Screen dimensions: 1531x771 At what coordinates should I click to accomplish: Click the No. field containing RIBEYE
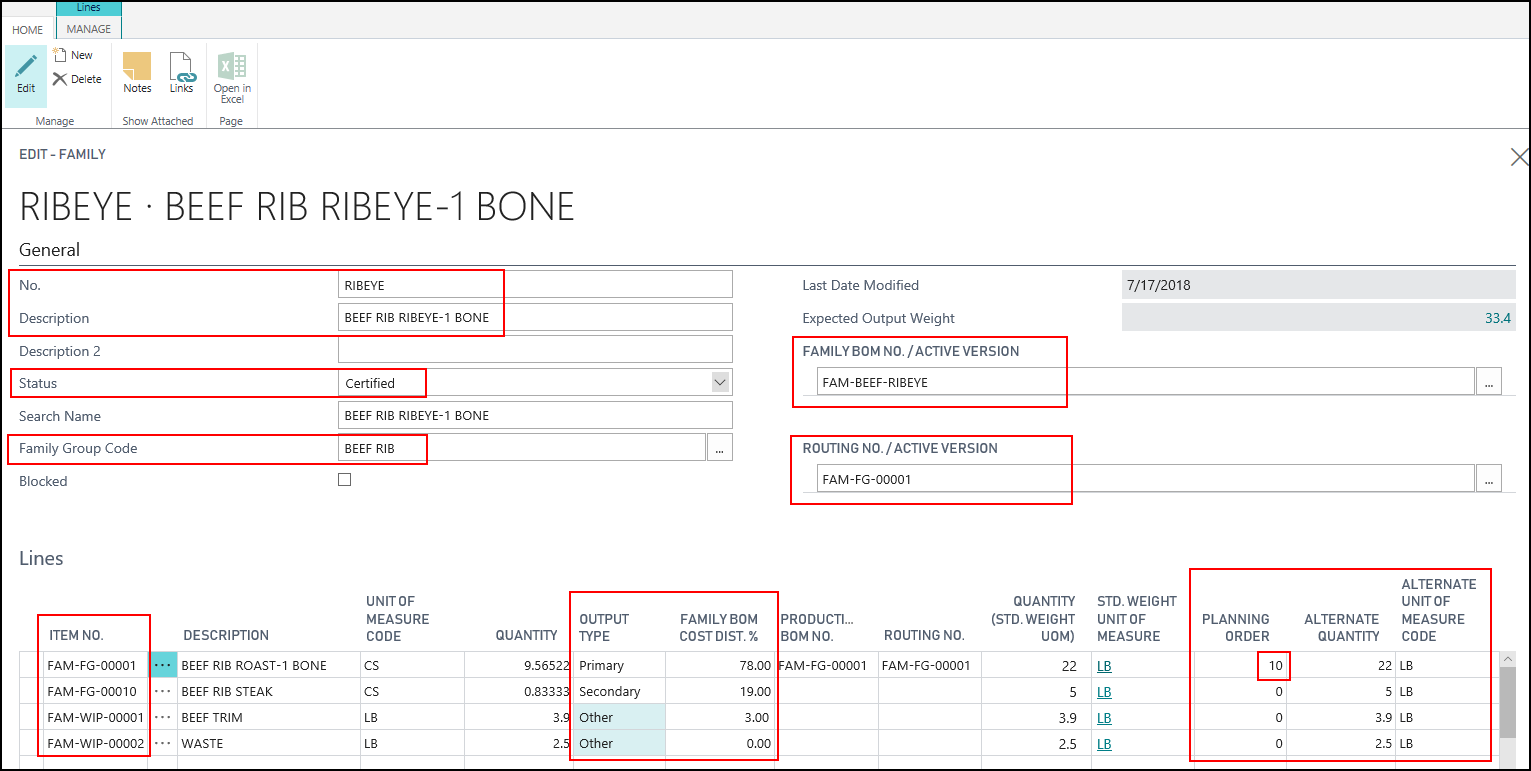tap(535, 285)
